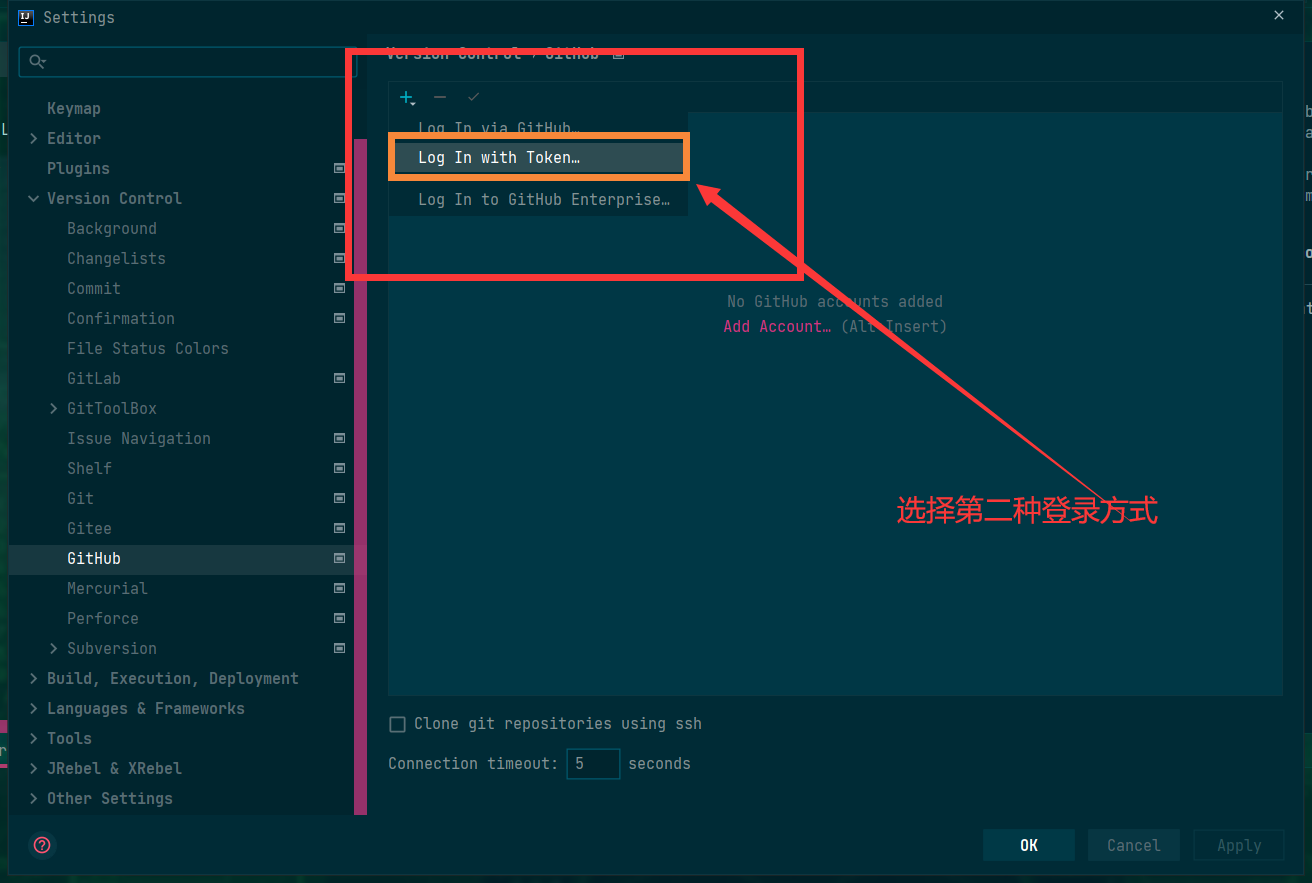
Task: Click the IntelliJ icon in title bar
Action: click(26, 17)
